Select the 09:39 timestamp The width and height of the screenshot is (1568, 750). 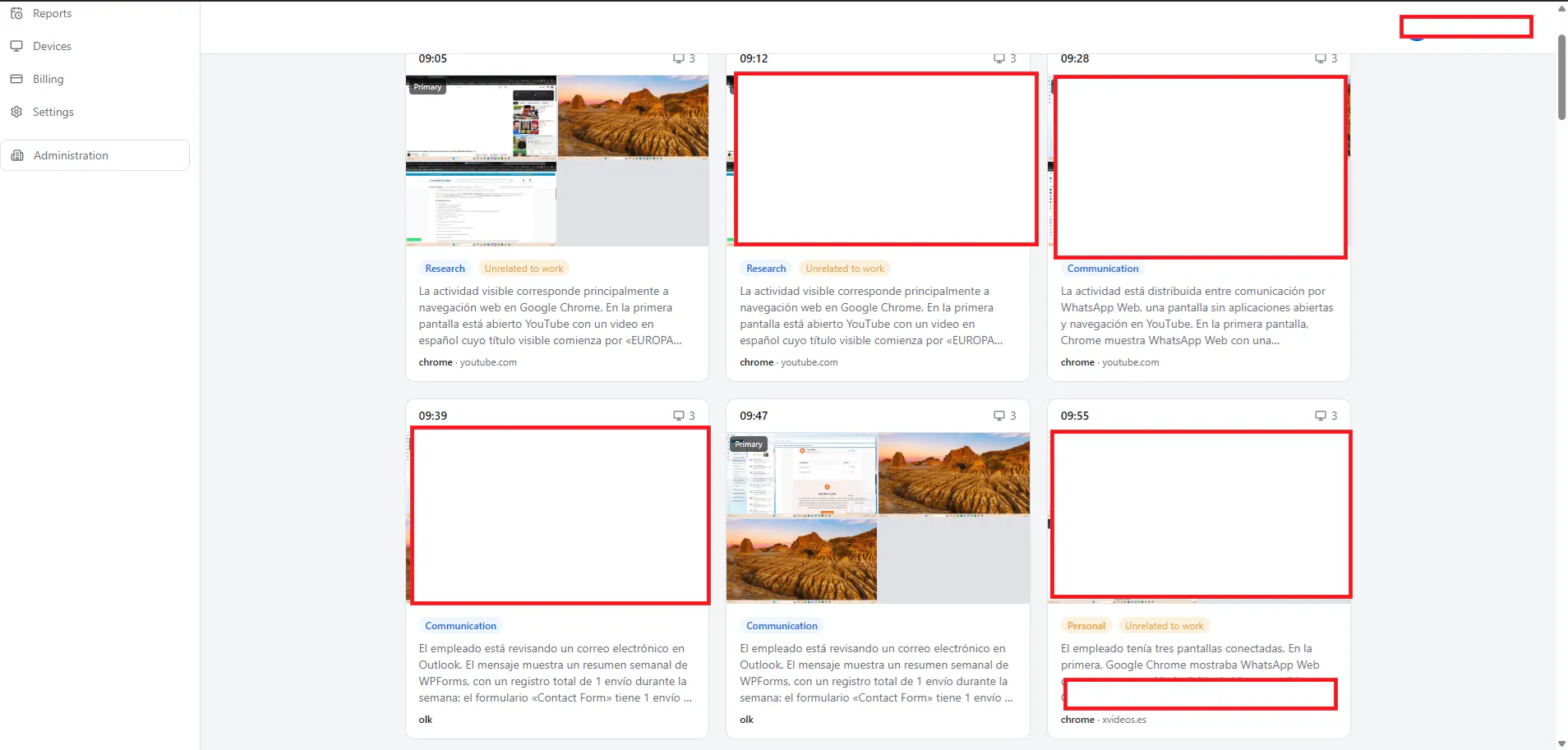[x=433, y=416]
